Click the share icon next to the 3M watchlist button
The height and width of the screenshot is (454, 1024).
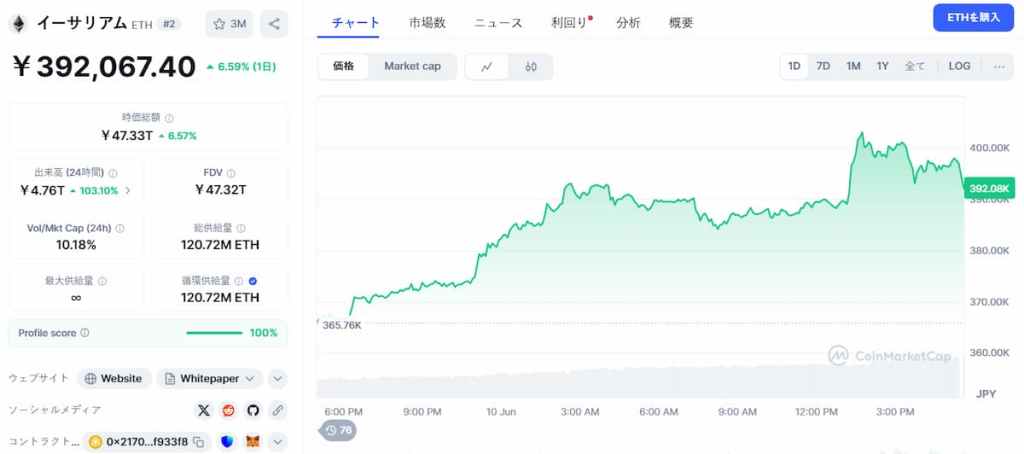point(274,24)
